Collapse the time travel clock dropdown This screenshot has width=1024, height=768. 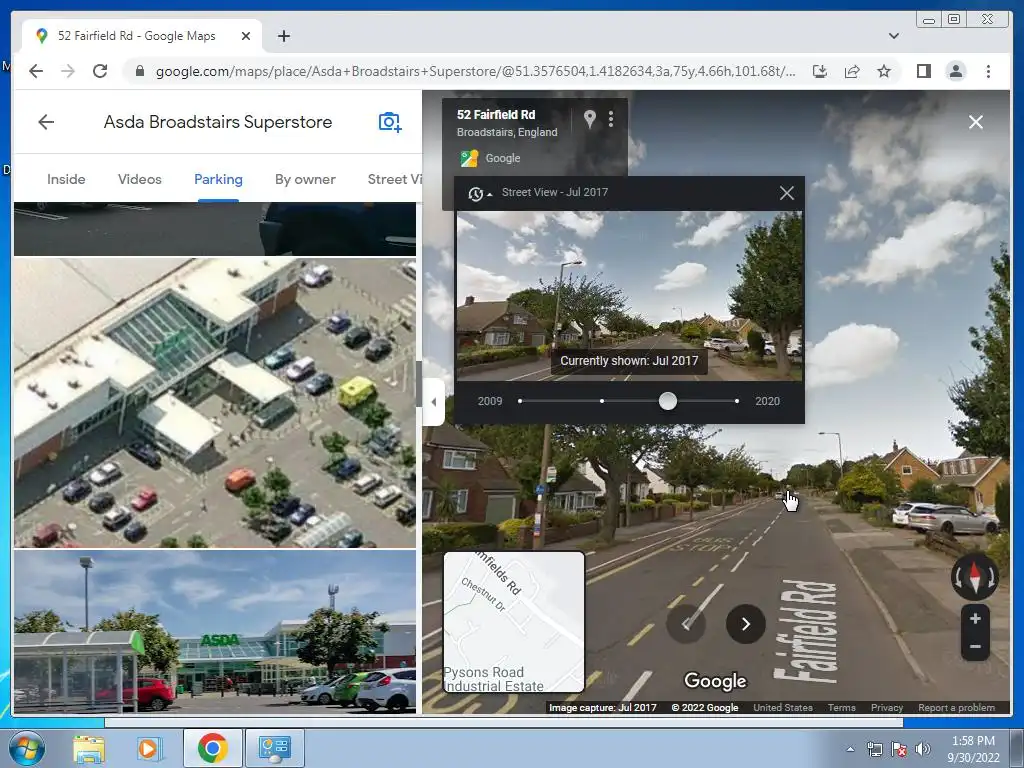pyautogui.click(x=479, y=193)
